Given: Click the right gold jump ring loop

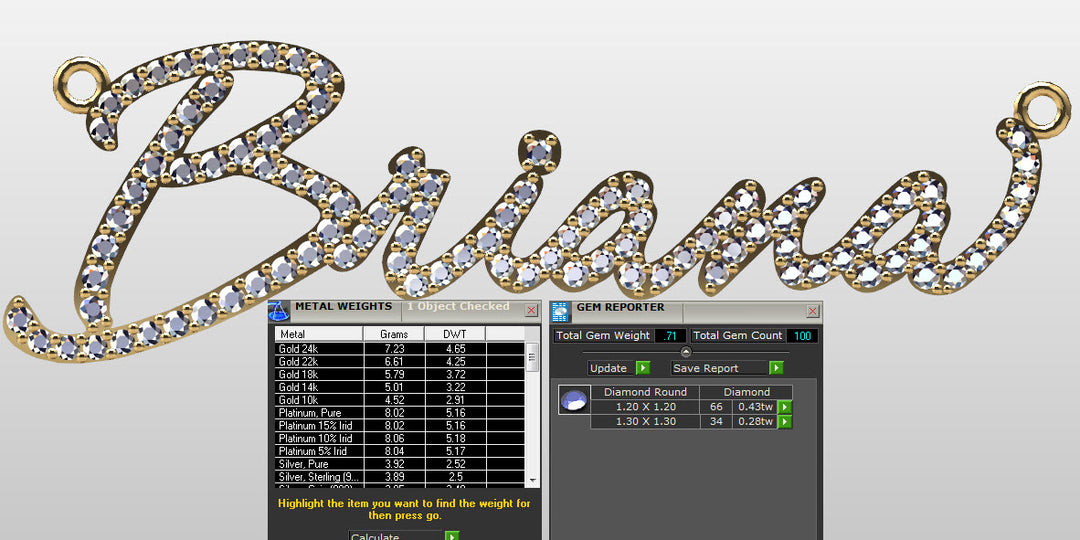Looking at the screenshot, I should tap(1043, 108).
